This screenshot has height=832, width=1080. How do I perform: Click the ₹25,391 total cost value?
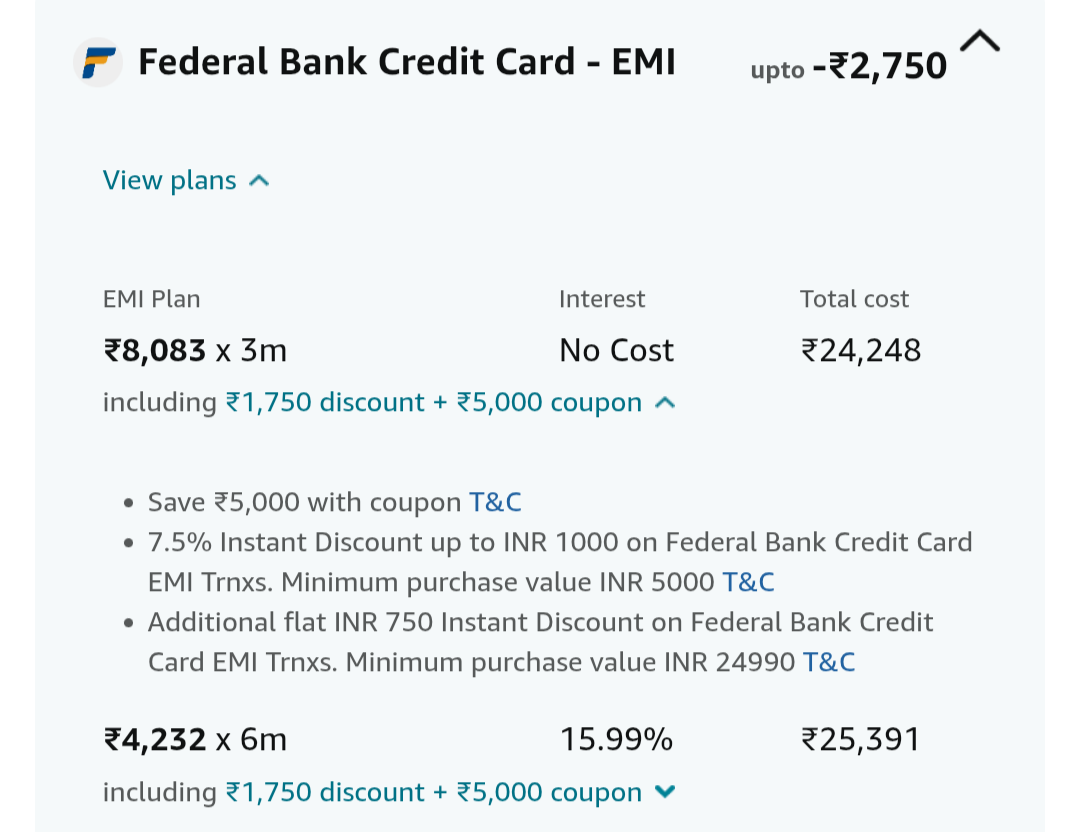click(860, 740)
